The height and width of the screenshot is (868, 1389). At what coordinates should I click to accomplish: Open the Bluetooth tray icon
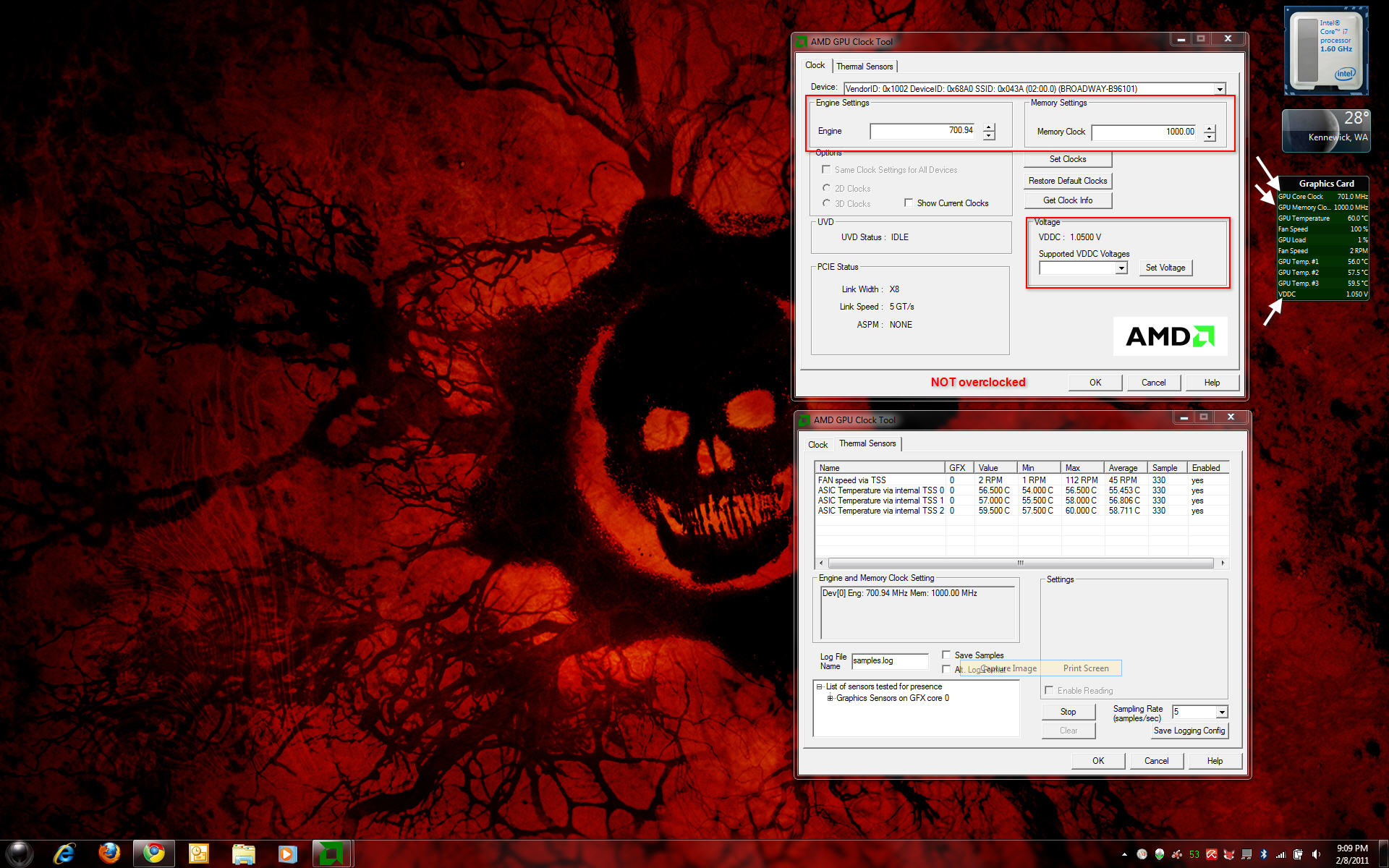1264,854
